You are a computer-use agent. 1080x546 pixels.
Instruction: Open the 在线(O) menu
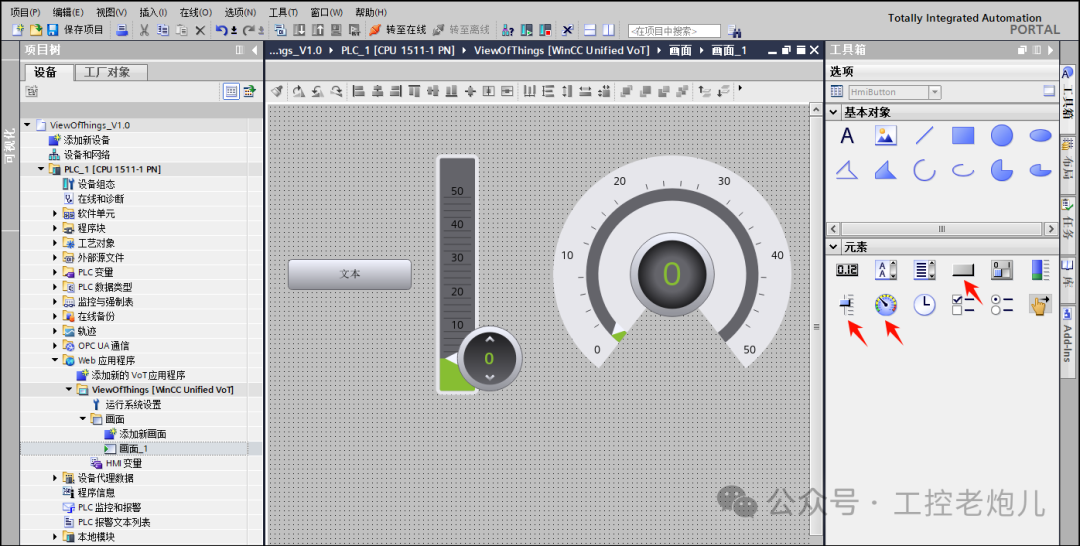pyautogui.click(x=196, y=12)
